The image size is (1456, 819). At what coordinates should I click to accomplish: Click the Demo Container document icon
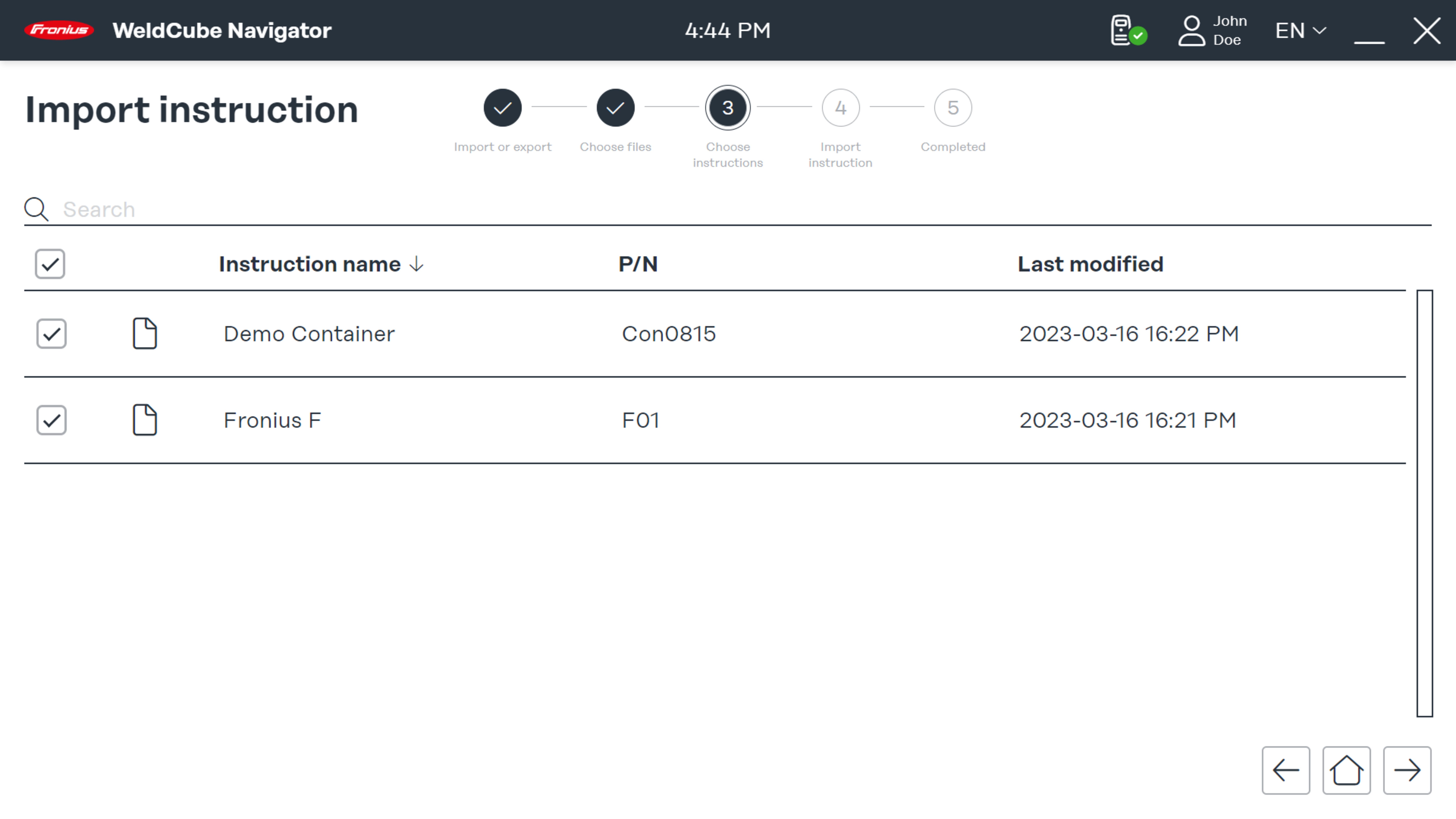coord(145,334)
